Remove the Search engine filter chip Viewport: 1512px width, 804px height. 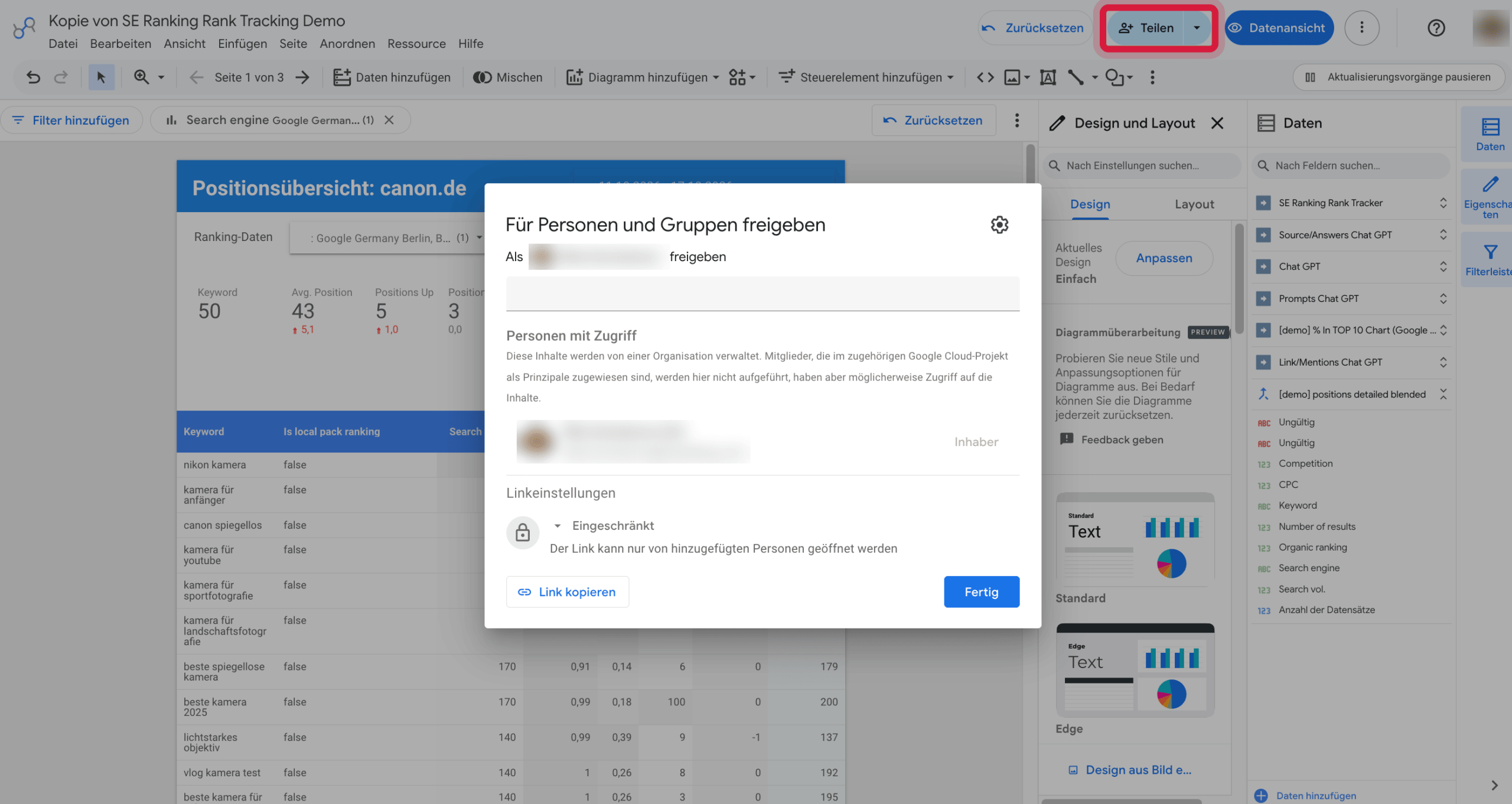(x=389, y=120)
